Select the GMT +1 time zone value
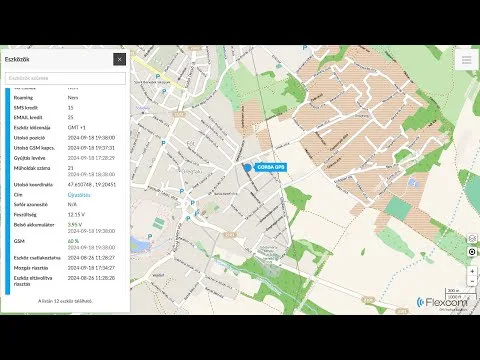This screenshot has width=480, height=360. pos(77,128)
